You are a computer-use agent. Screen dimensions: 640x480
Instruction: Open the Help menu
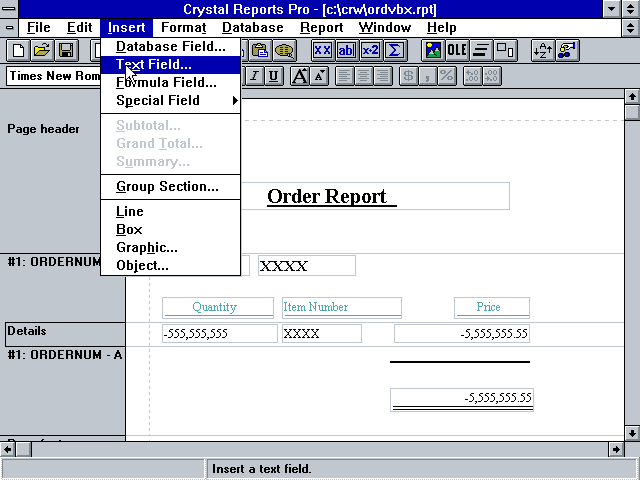[442, 28]
